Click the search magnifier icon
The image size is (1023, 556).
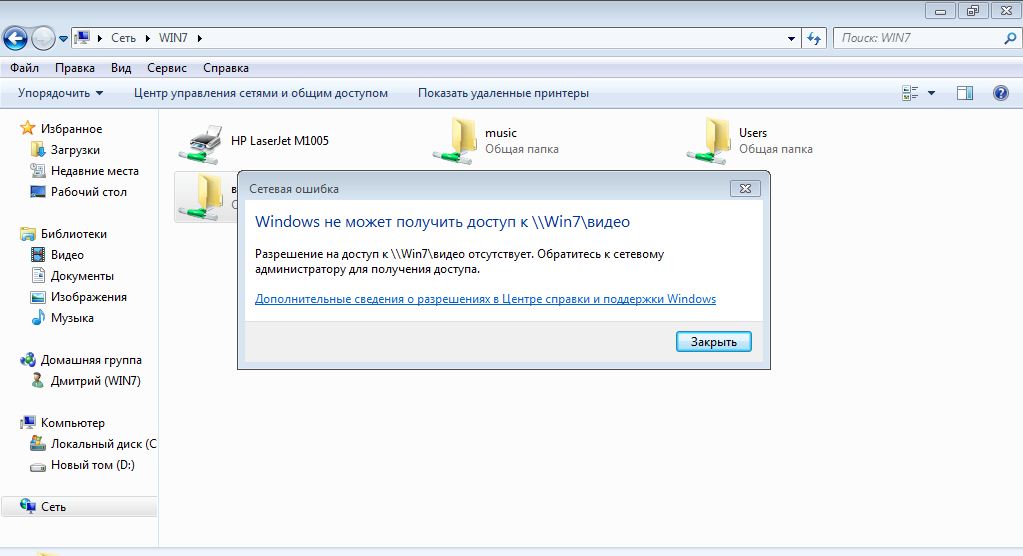tap(1010, 39)
